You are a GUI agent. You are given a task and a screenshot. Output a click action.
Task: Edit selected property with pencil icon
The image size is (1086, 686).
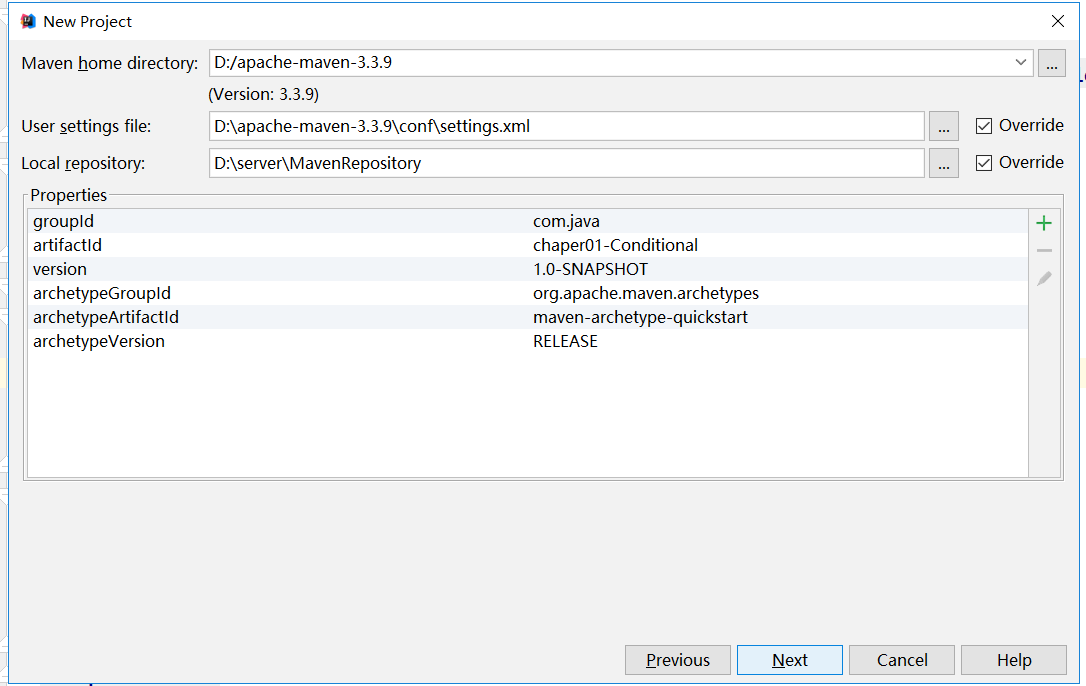1044,279
